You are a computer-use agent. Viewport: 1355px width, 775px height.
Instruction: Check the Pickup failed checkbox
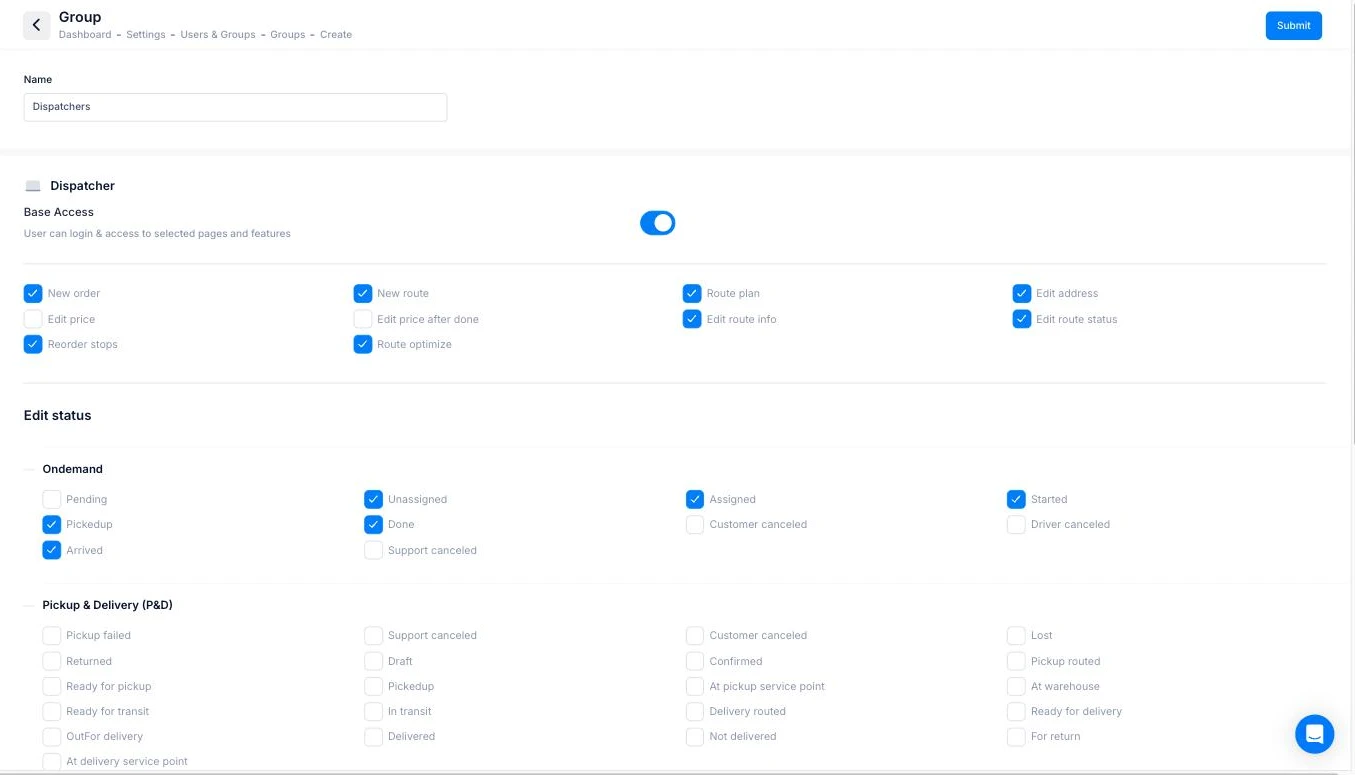(x=52, y=635)
